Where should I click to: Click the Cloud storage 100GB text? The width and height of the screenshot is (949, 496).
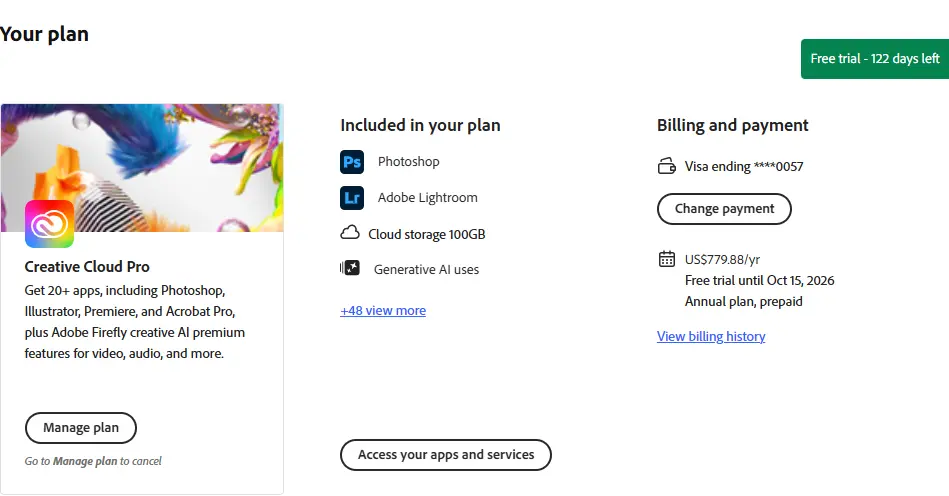[x=427, y=234]
